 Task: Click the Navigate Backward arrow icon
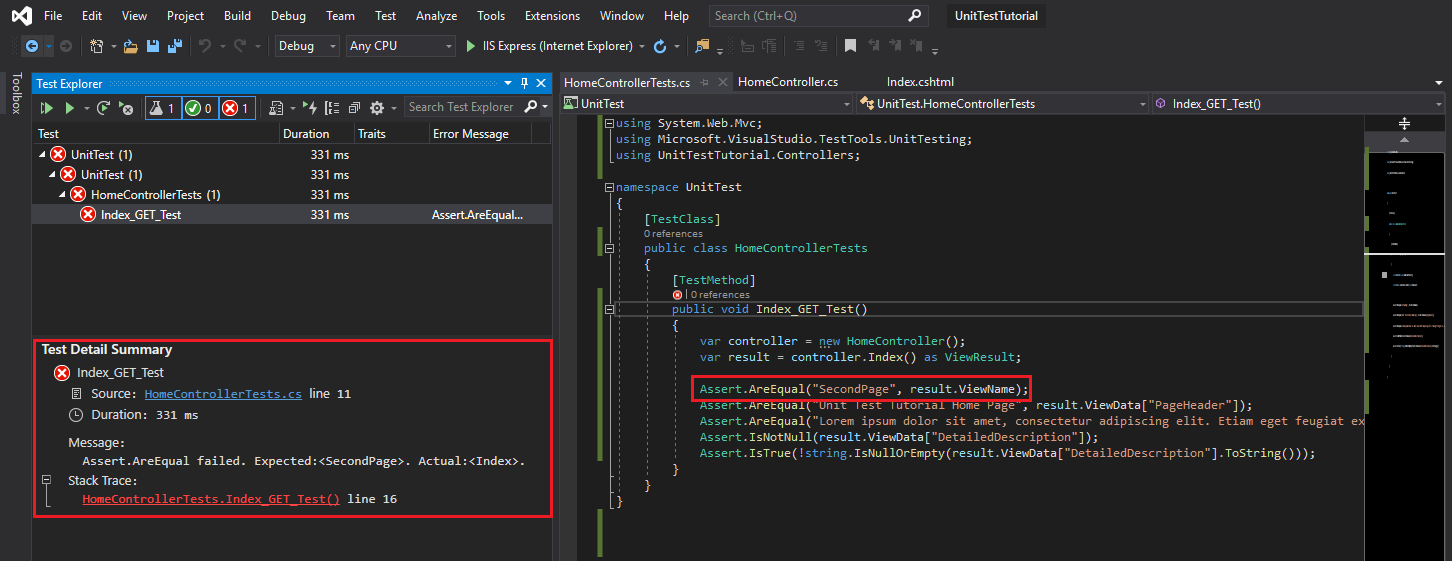[31, 46]
